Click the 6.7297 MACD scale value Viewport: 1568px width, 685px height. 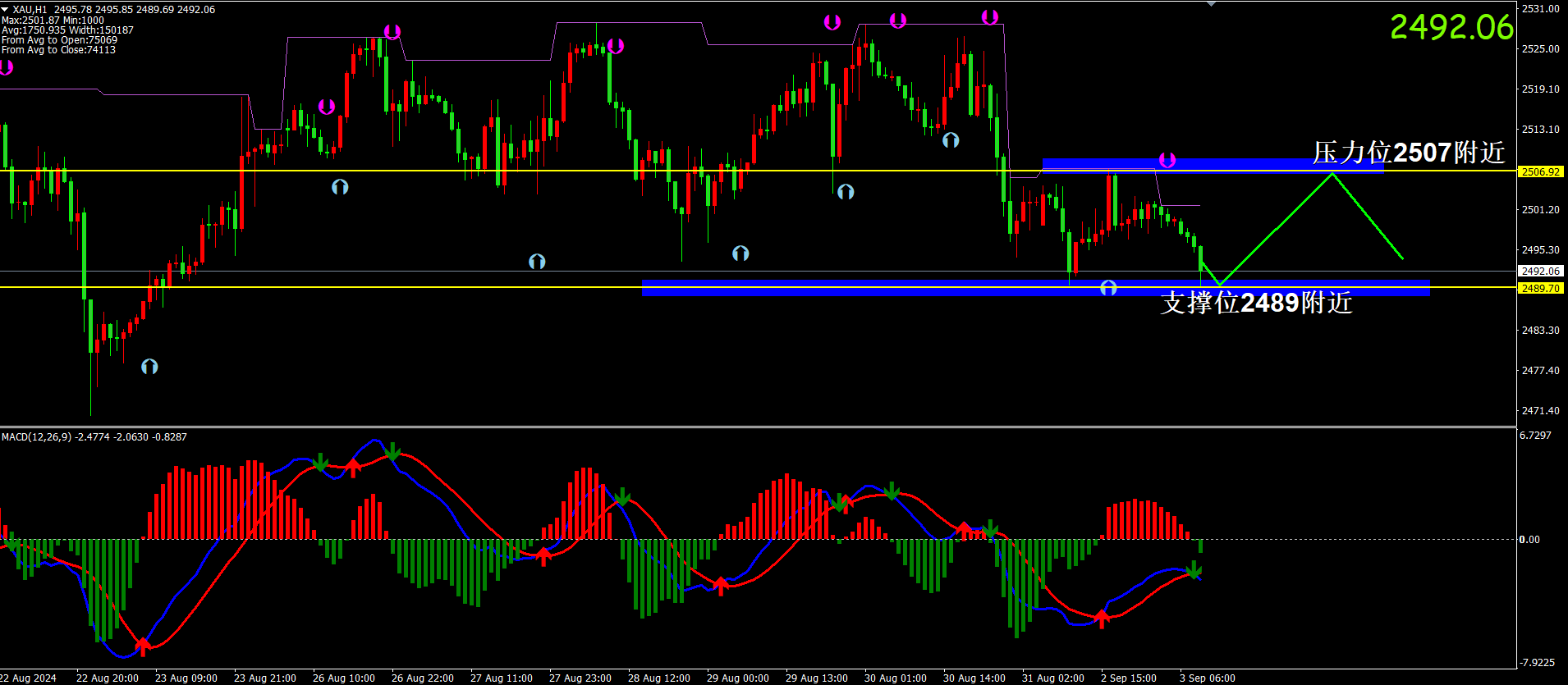point(1535,435)
